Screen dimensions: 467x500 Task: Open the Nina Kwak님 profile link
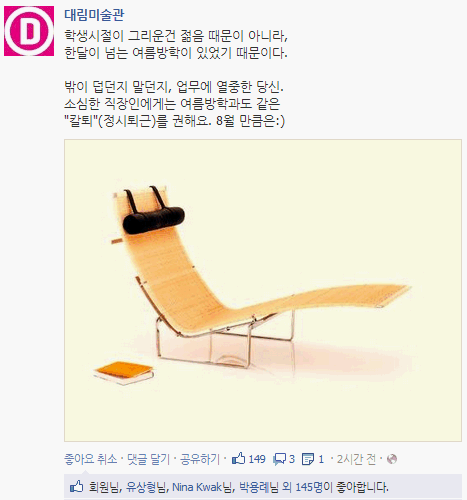[201, 487]
